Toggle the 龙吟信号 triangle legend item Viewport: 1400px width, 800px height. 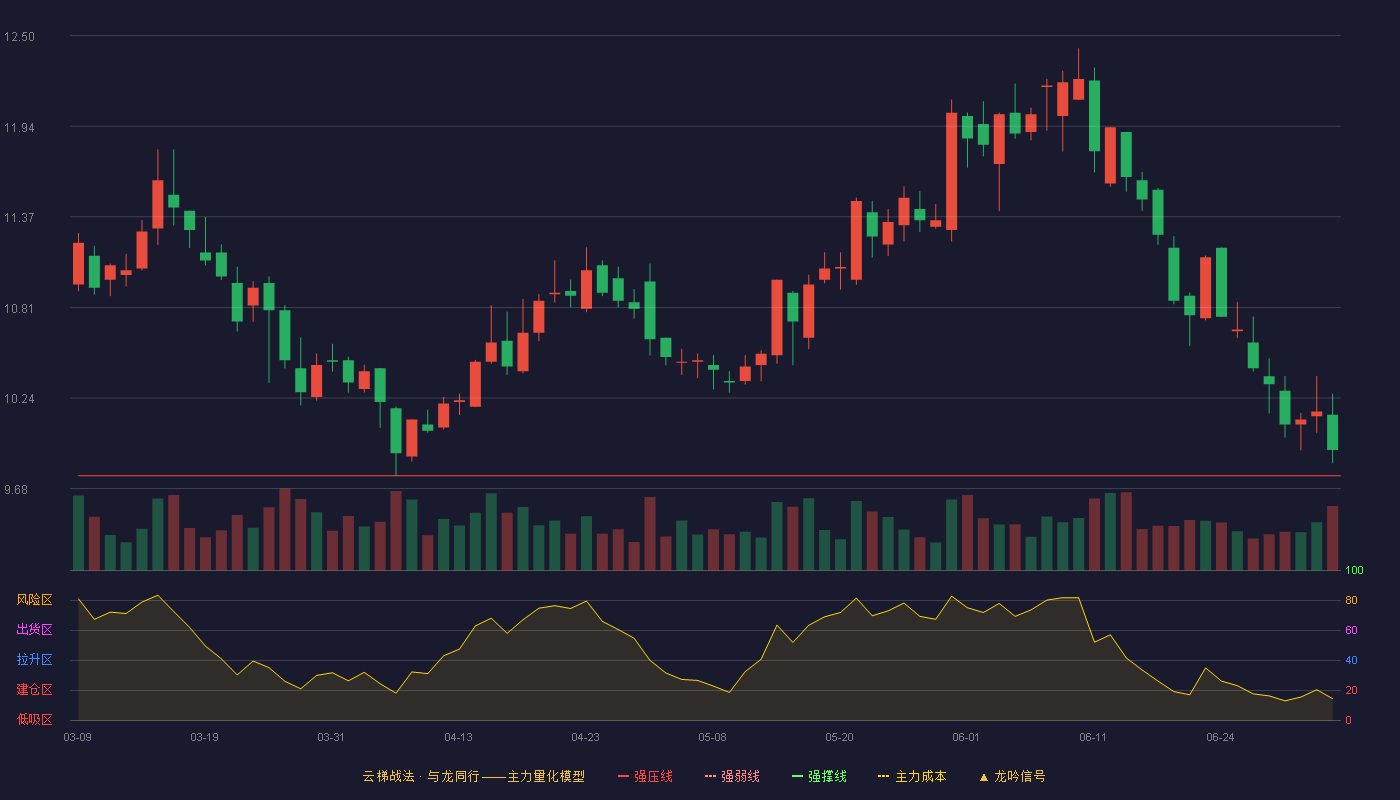coord(1012,776)
